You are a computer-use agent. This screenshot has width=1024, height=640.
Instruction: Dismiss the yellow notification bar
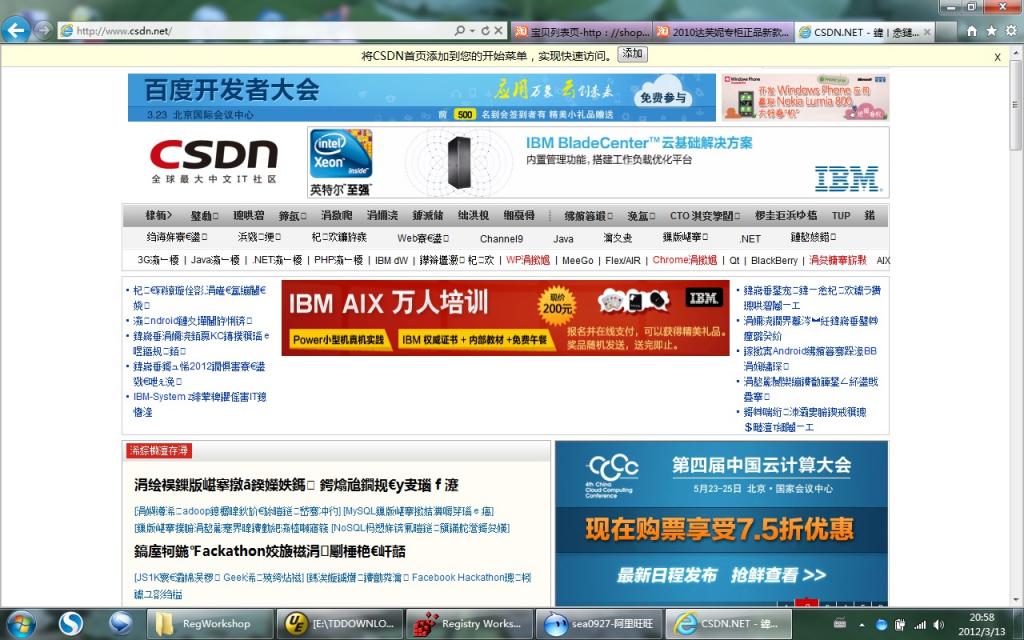click(997, 57)
